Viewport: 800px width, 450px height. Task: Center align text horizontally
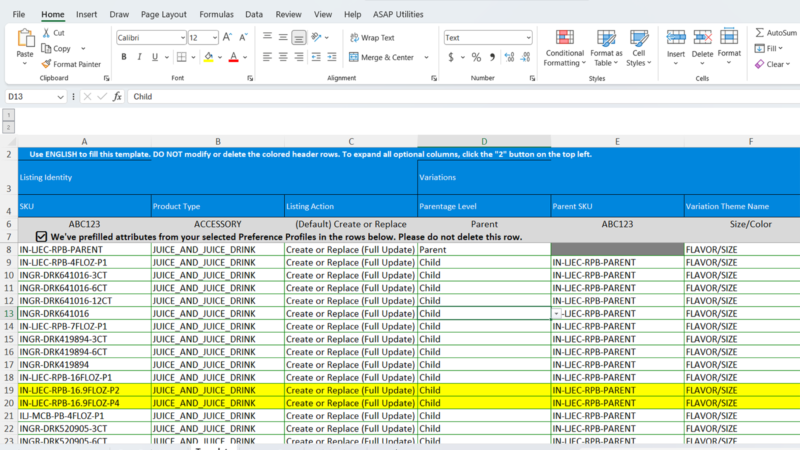282,57
